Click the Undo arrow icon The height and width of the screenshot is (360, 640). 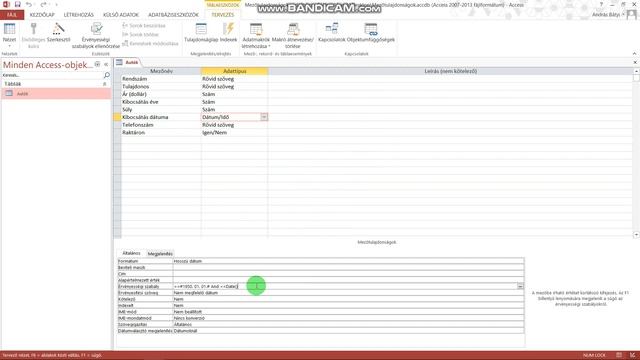tap(29, 4)
